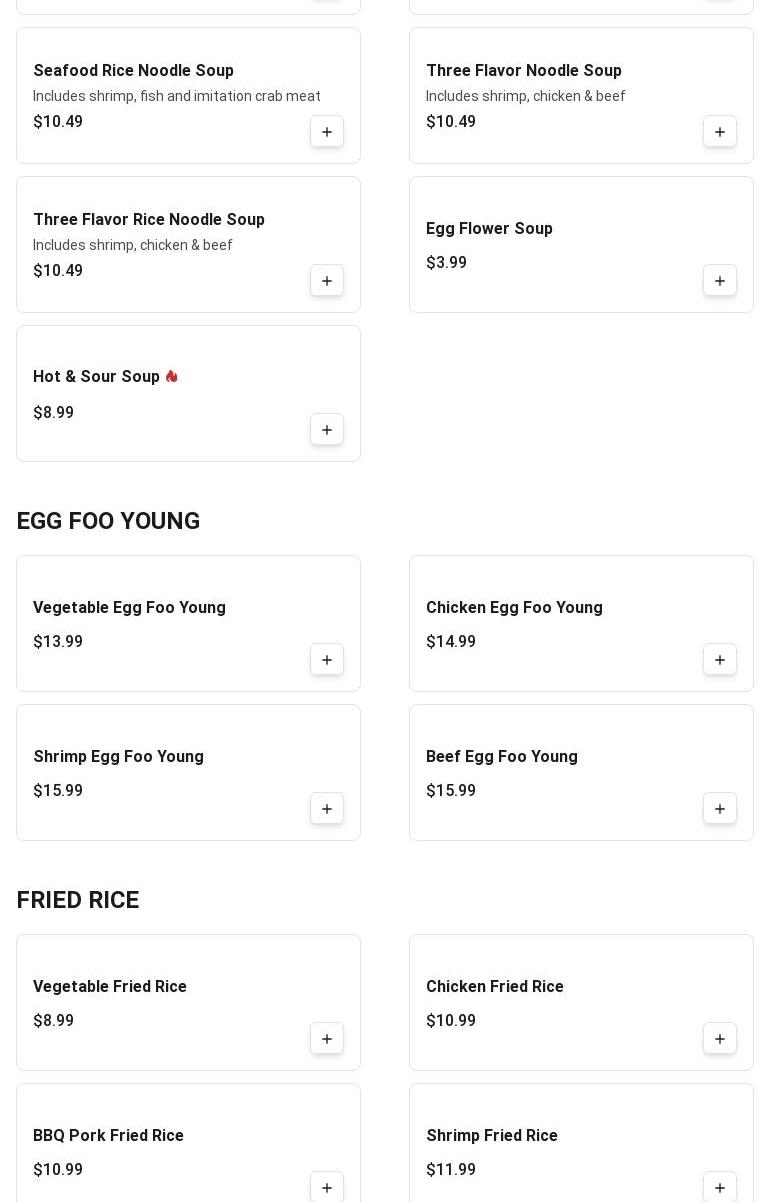Viewport: 770px width, 1202px height.
Task: Add Egg Flower Soup to order
Action: tap(720, 281)
